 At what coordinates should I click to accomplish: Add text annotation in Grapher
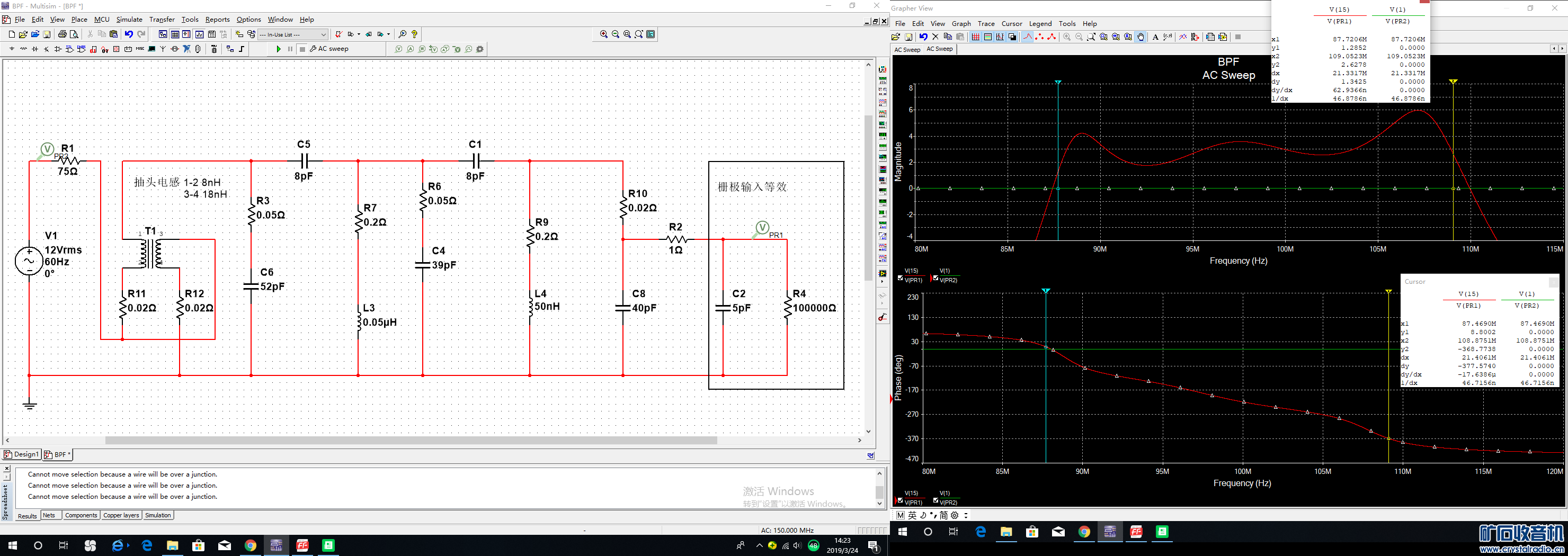coord(1155,37)
